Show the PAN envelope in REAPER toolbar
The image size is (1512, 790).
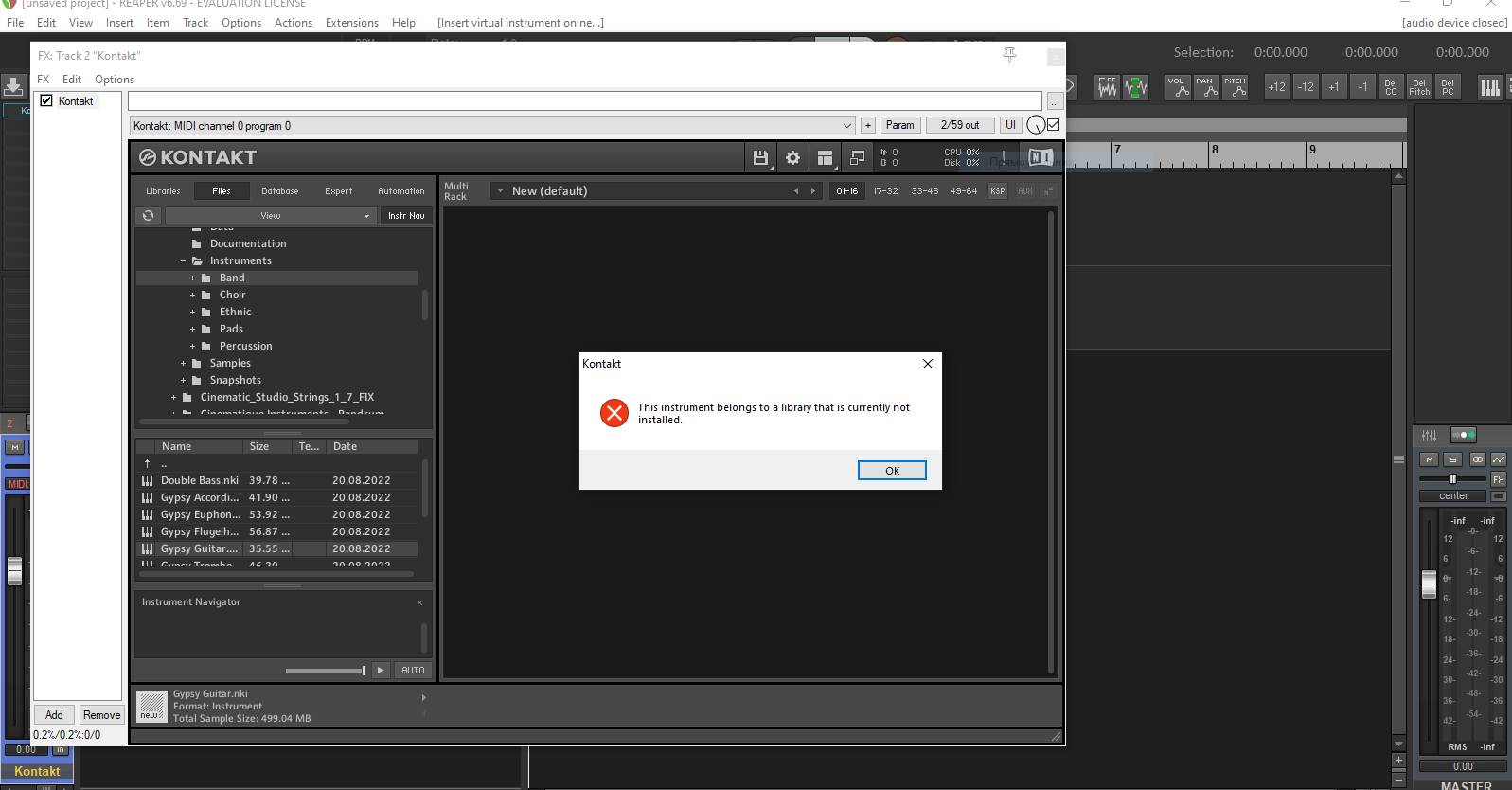click(1206, 87)
